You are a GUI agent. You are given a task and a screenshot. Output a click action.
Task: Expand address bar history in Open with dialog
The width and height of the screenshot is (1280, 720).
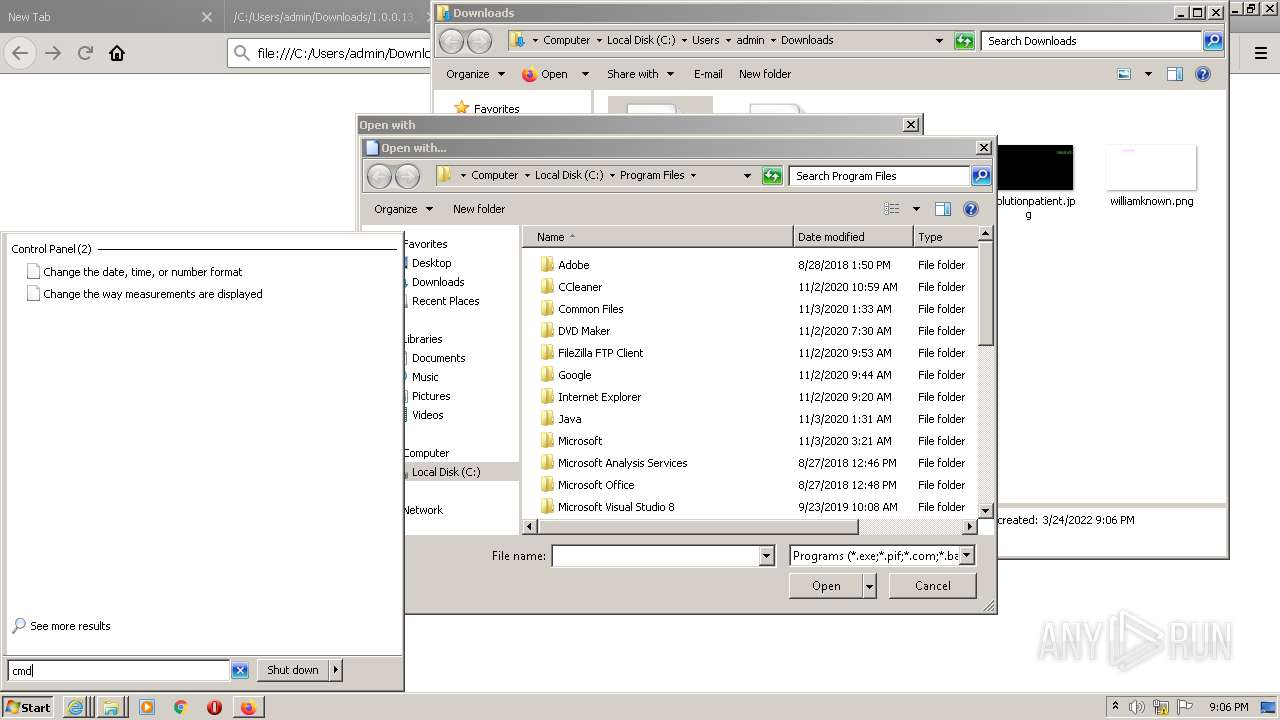pyautogui.click(x=747, y=176)
